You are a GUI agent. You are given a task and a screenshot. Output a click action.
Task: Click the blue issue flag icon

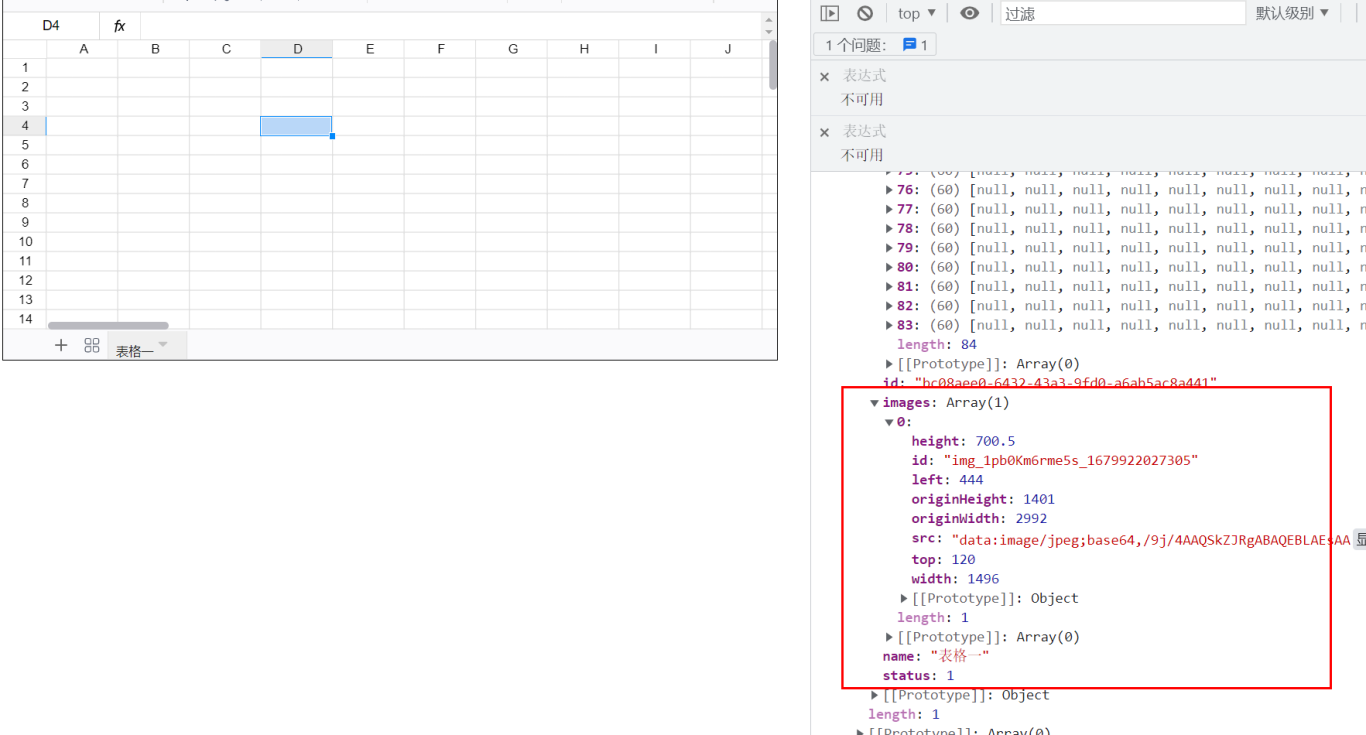(912, 44)
